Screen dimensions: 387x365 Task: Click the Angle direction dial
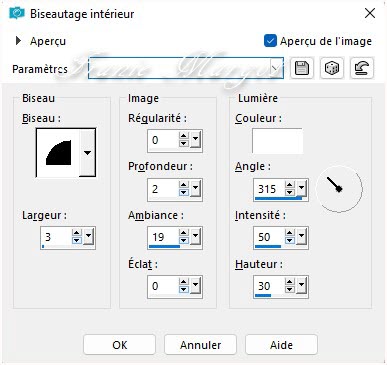339,189
